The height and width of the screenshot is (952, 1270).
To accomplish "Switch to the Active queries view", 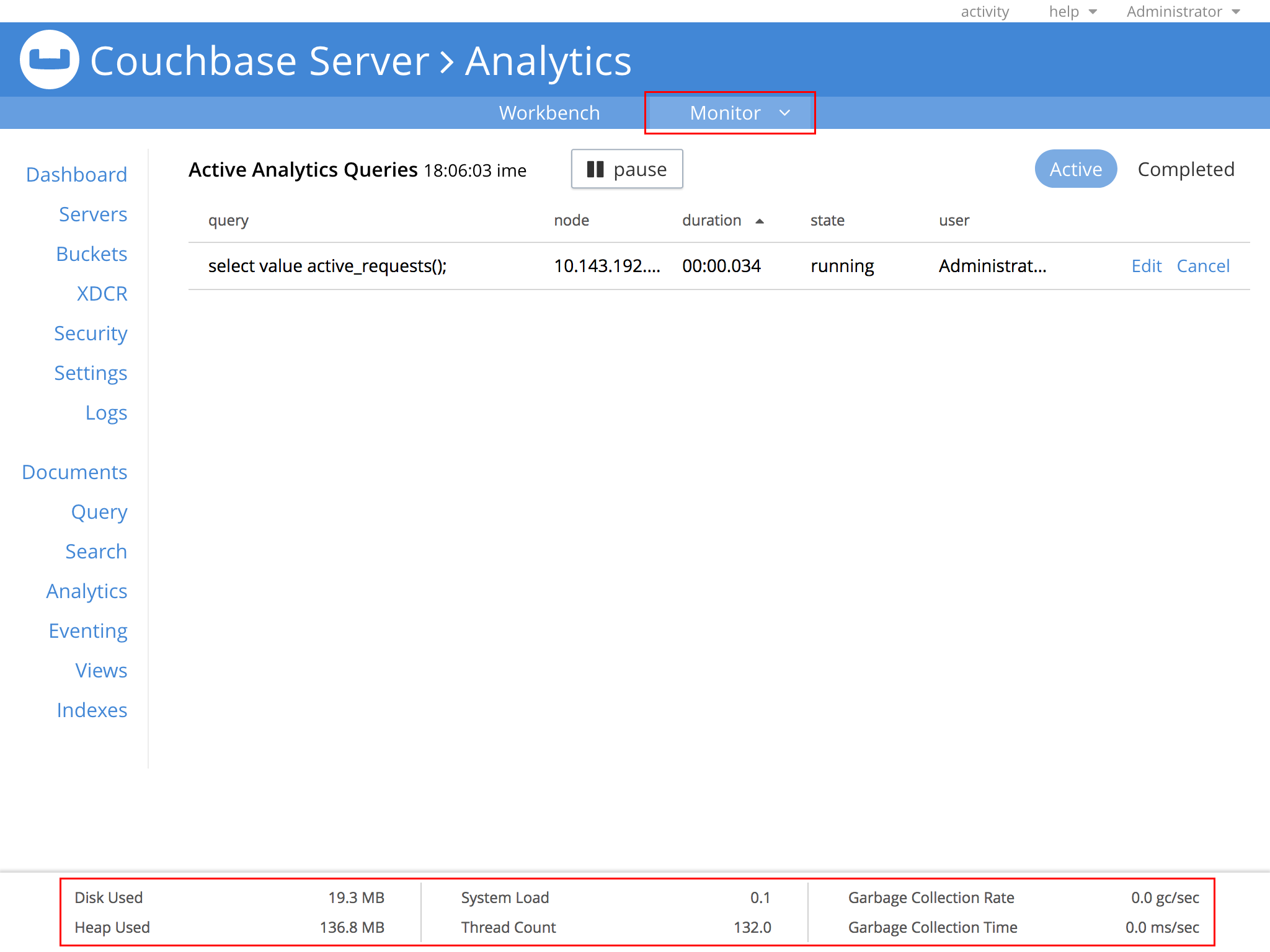I will [x=1075, y=169].
